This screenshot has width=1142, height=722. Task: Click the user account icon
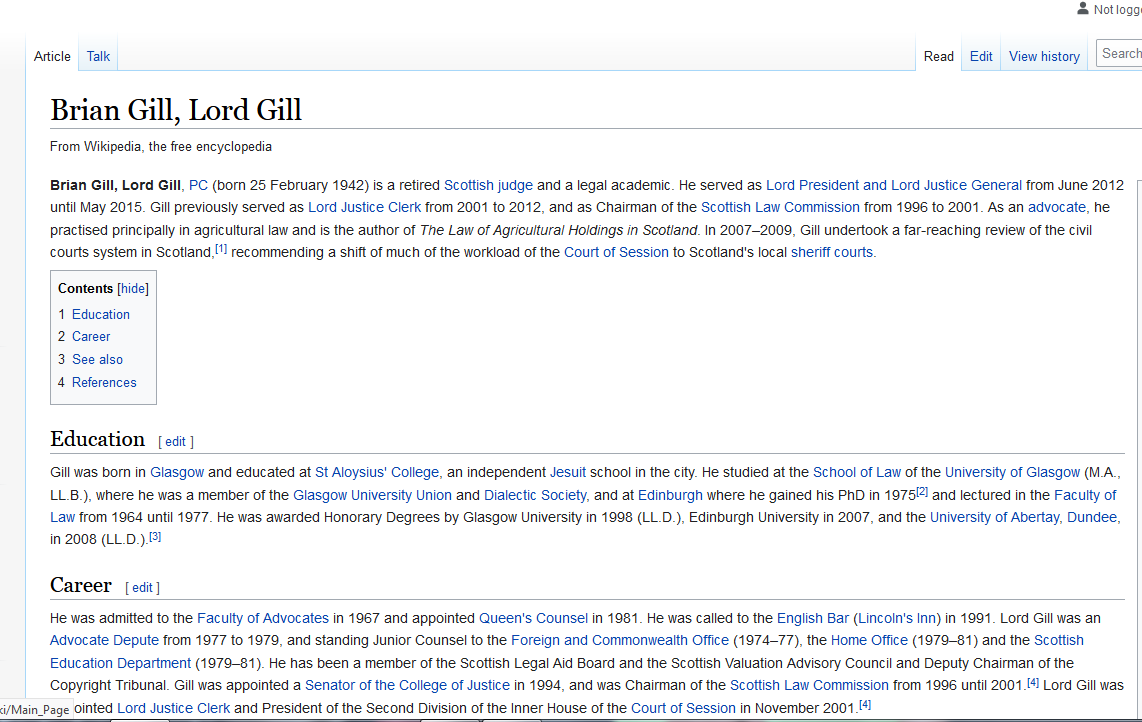click(x=1082, y=9)
